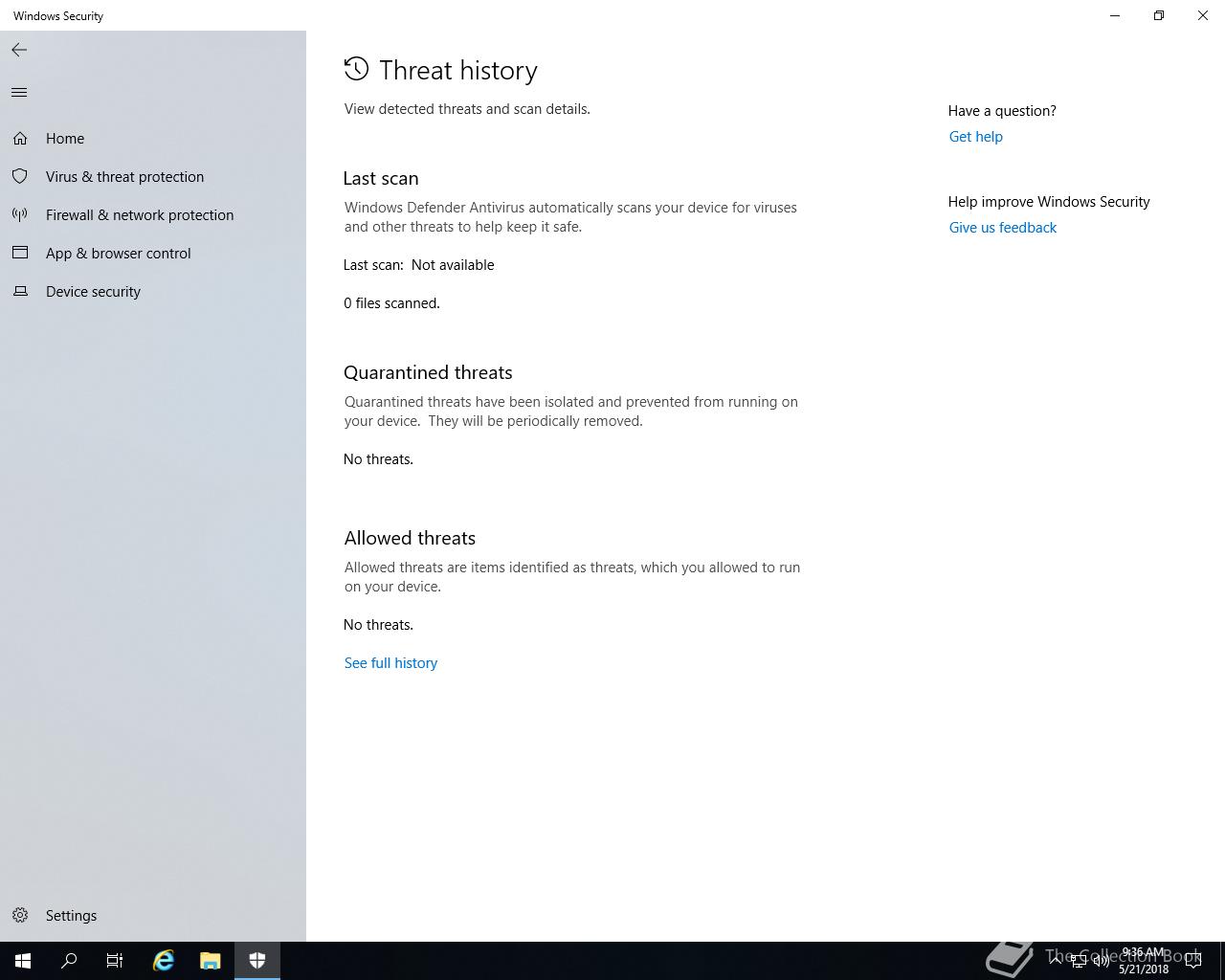Click '0 files scanned.' text
Screen dimensions: 1225x980
point(391,303)
